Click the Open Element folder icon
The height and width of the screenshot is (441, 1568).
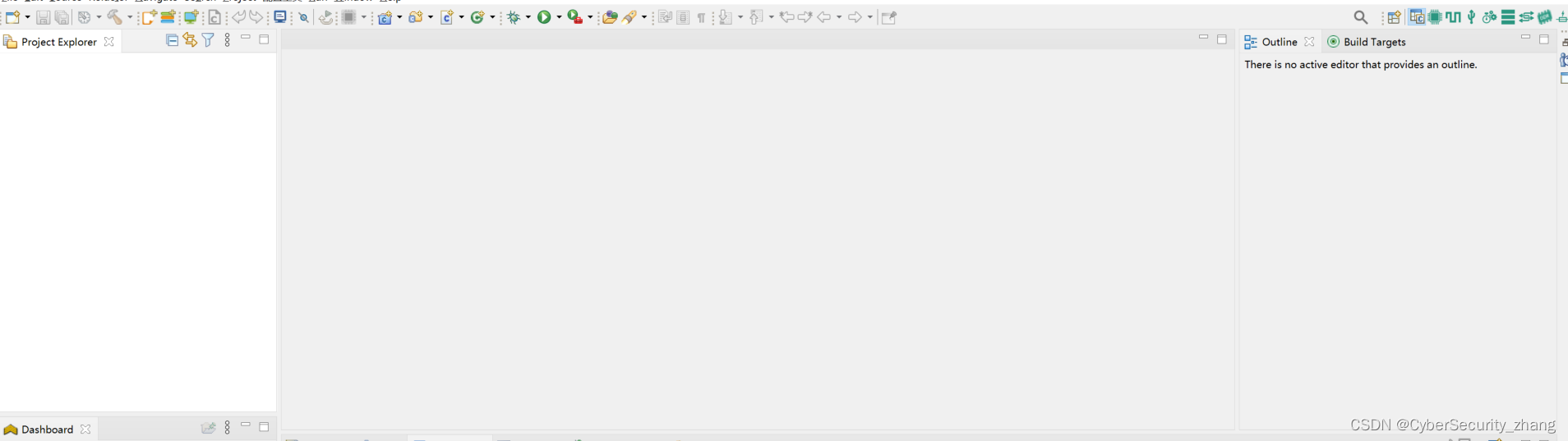(610, 17)
